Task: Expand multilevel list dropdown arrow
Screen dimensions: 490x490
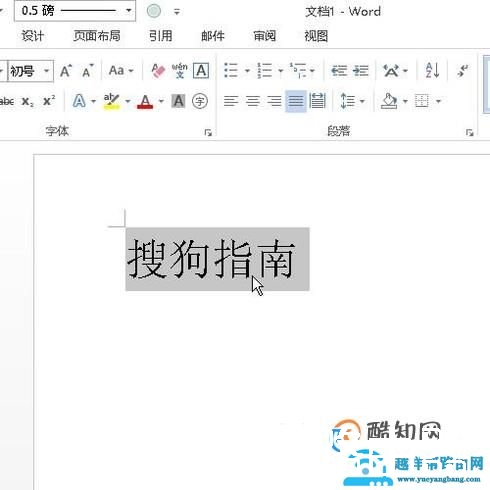Action: coord(312,71)
